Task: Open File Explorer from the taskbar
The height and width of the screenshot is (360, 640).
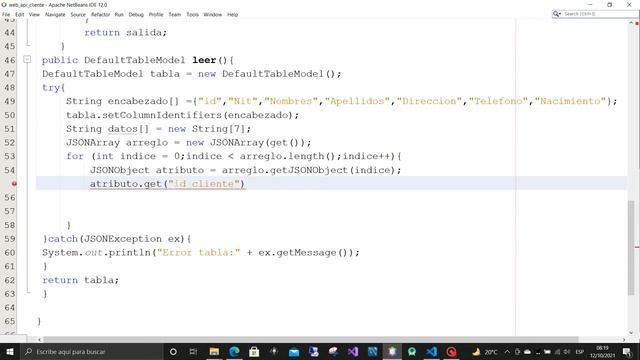Action: click(x=214, y=351)
